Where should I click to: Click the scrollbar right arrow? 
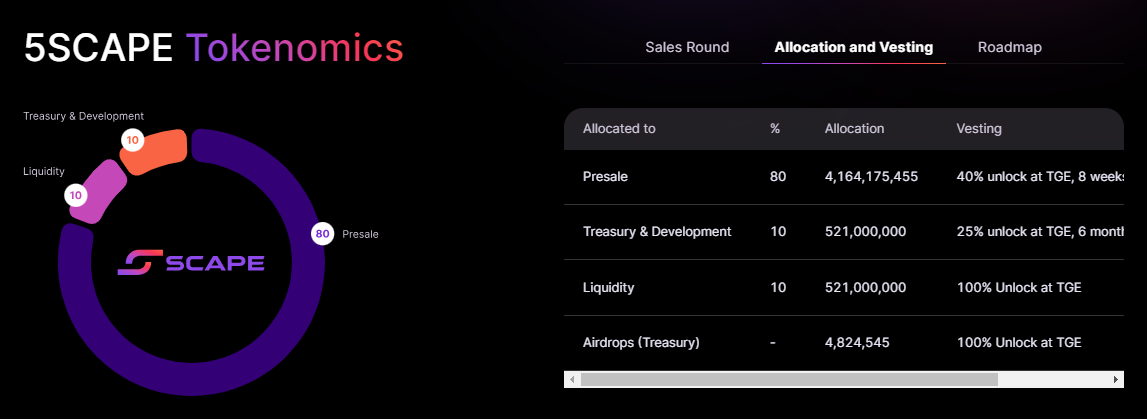click(1116, 380)
